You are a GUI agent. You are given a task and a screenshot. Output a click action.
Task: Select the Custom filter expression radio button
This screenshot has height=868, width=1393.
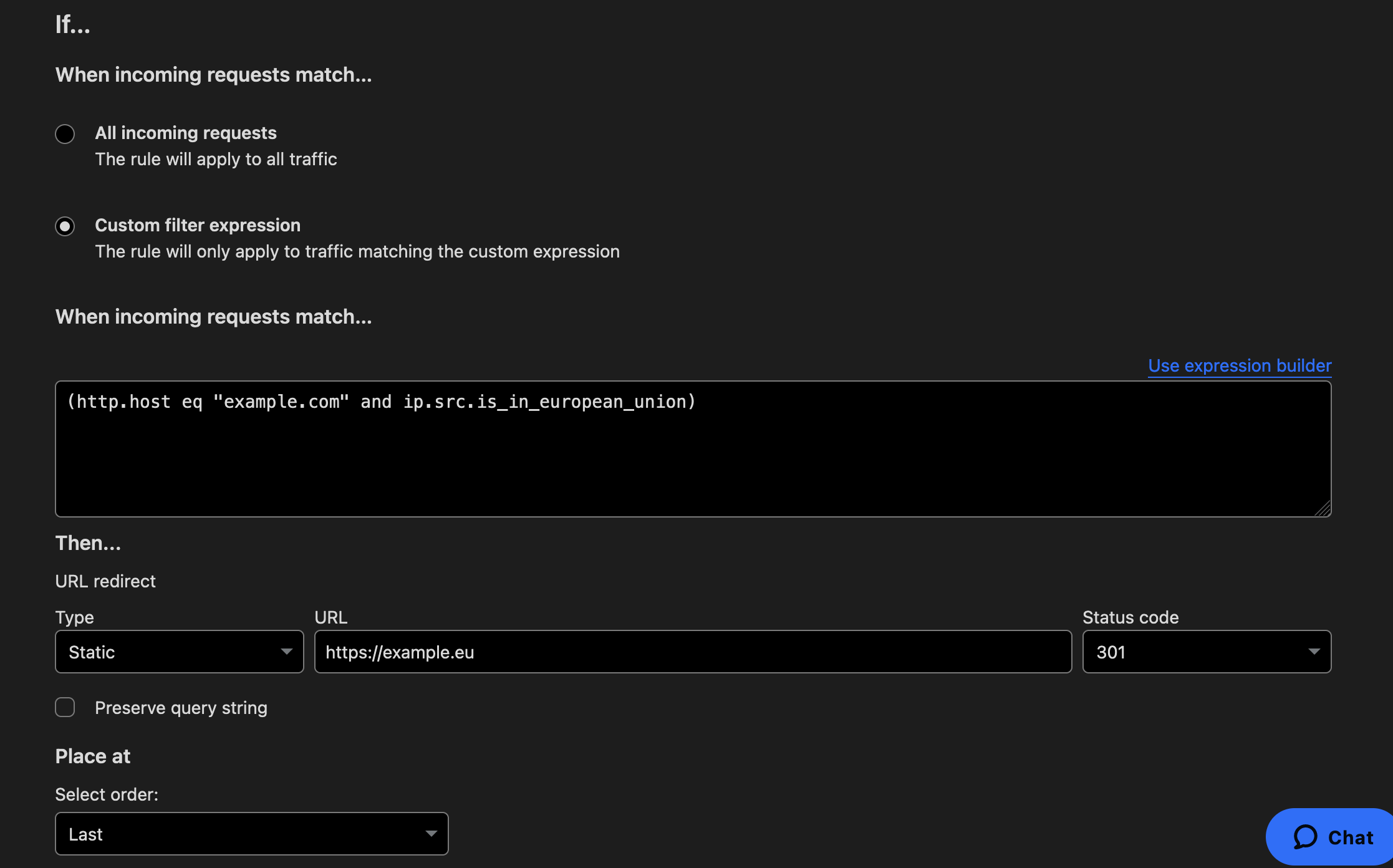[65, 226]
